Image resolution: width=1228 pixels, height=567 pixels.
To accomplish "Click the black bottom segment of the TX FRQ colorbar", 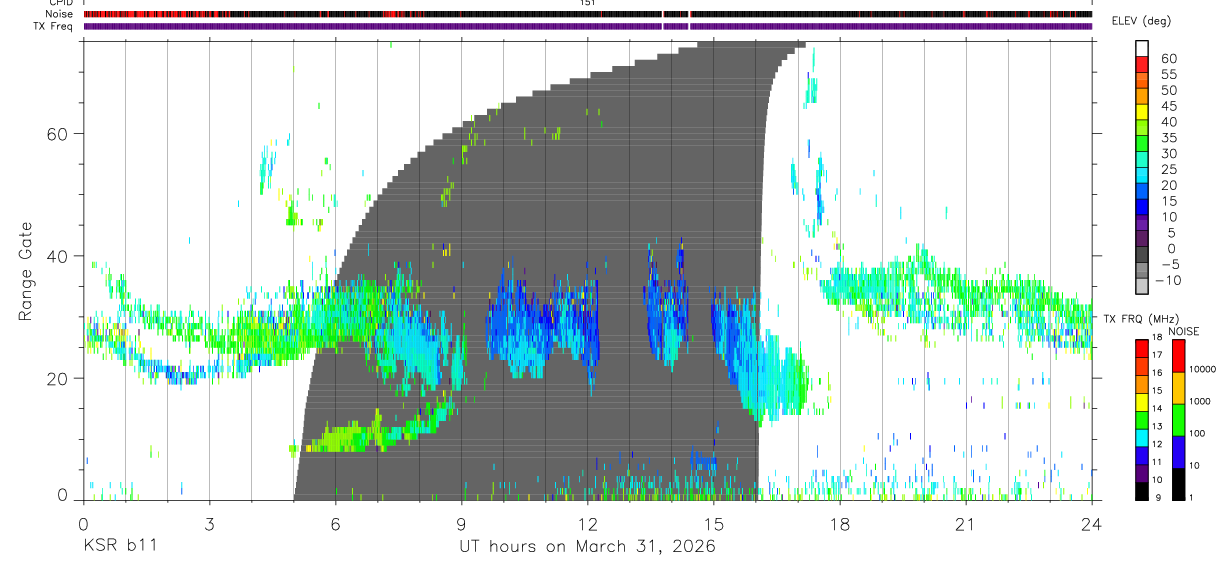I will [x=1142, y=490].
